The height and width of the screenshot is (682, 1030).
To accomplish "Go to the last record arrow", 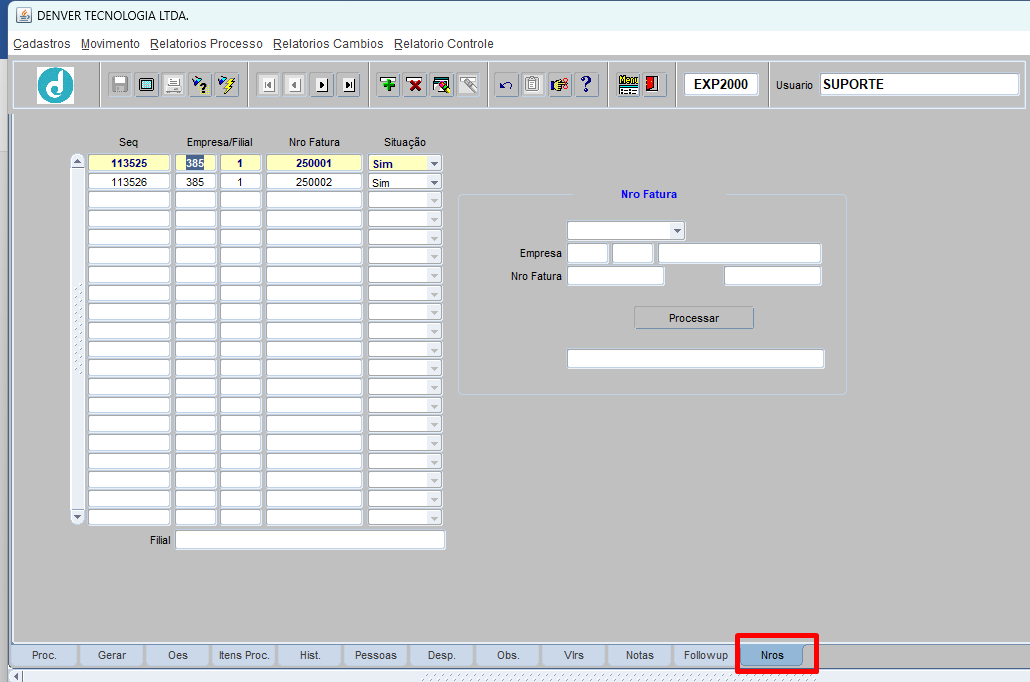I will tap(348, 85).
